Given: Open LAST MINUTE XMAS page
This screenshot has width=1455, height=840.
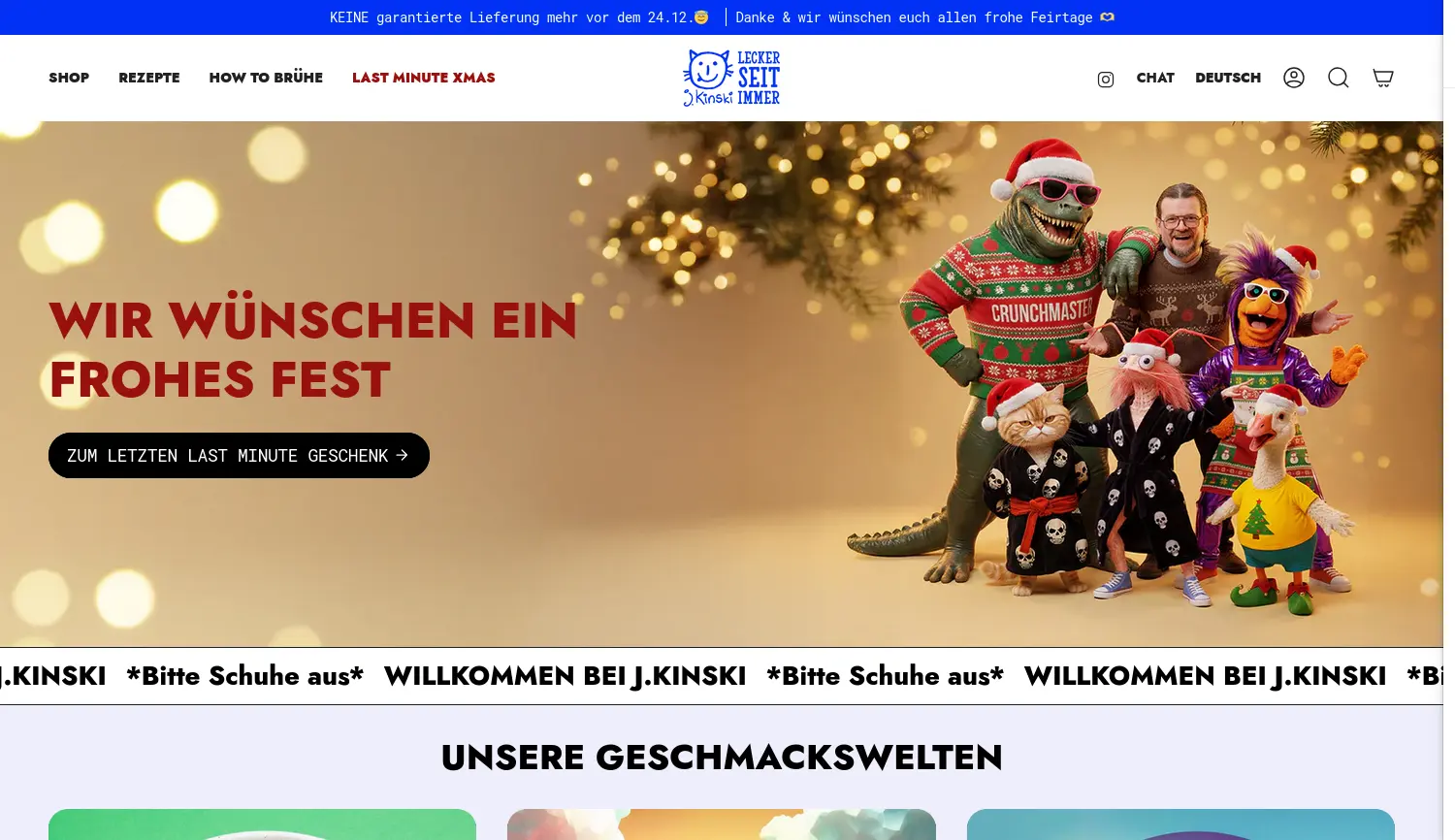Looking at the screenshot, I should (424, 78).
